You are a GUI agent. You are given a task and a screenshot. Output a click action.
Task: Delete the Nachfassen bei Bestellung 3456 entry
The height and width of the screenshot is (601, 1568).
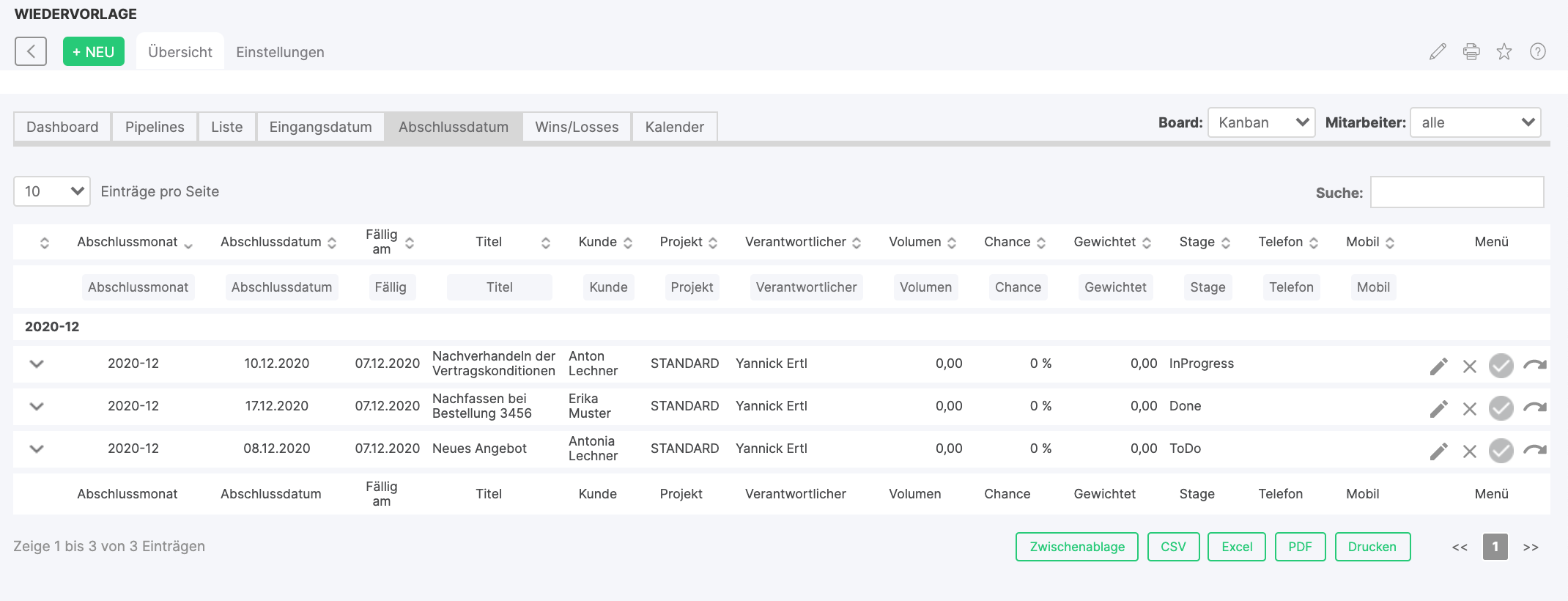(x=1469, y=408)
